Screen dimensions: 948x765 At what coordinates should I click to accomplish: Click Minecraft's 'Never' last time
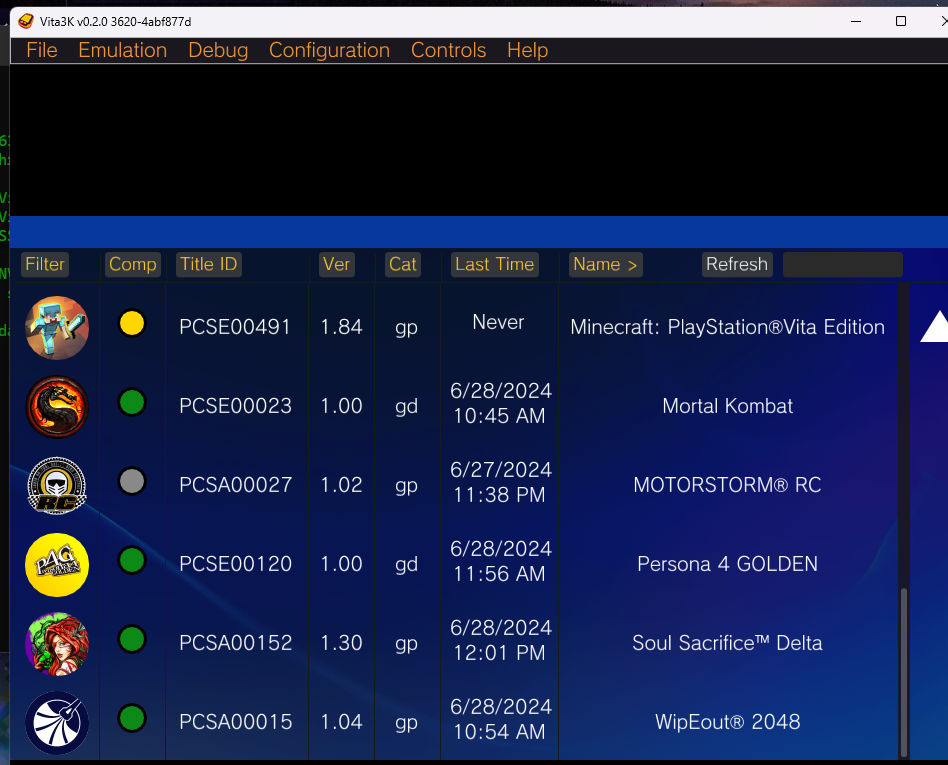(x=498, y=322)
